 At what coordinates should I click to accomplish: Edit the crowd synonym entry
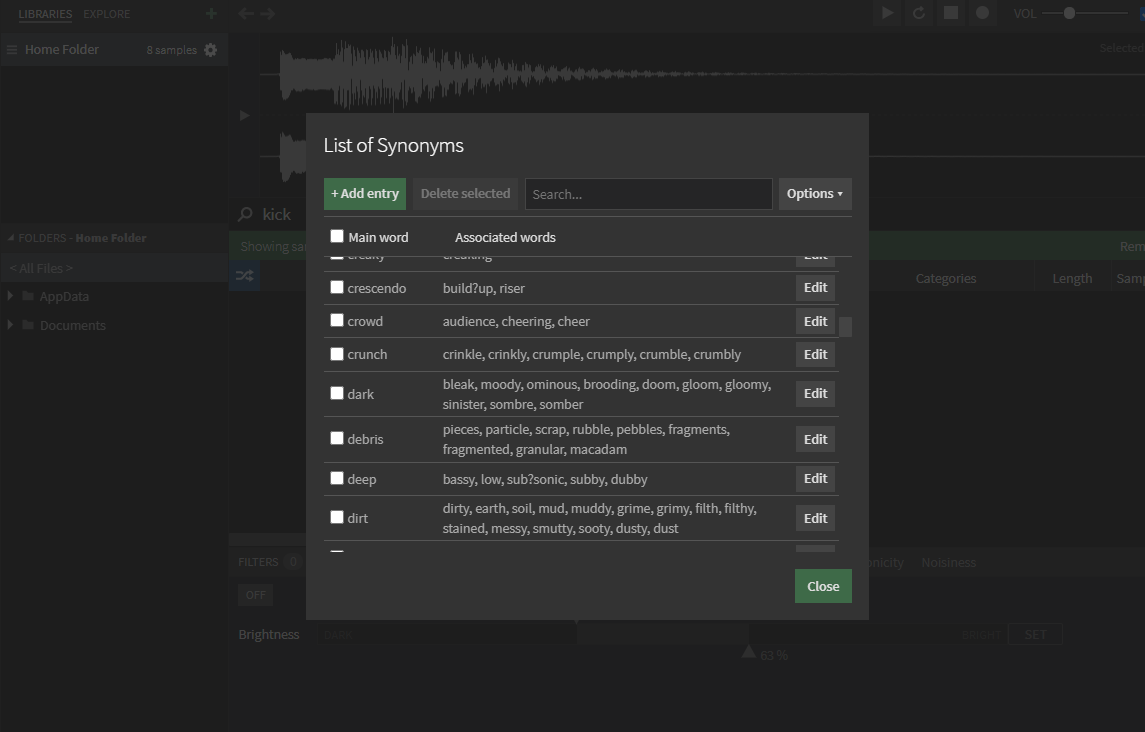(815, 321)
